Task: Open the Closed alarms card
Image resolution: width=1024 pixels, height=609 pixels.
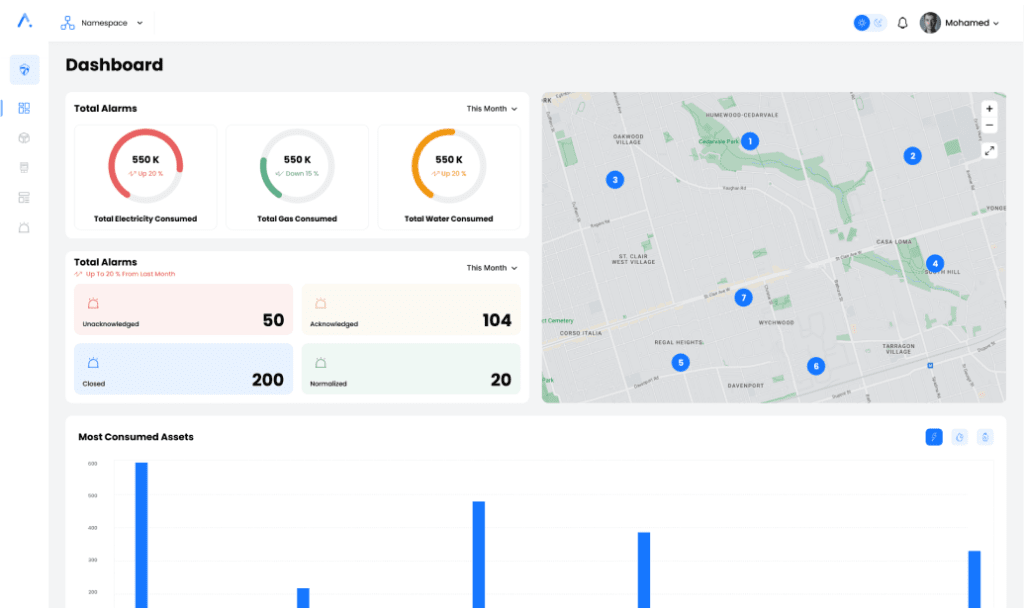Action: pyautogui.click(x=183, y=368)
